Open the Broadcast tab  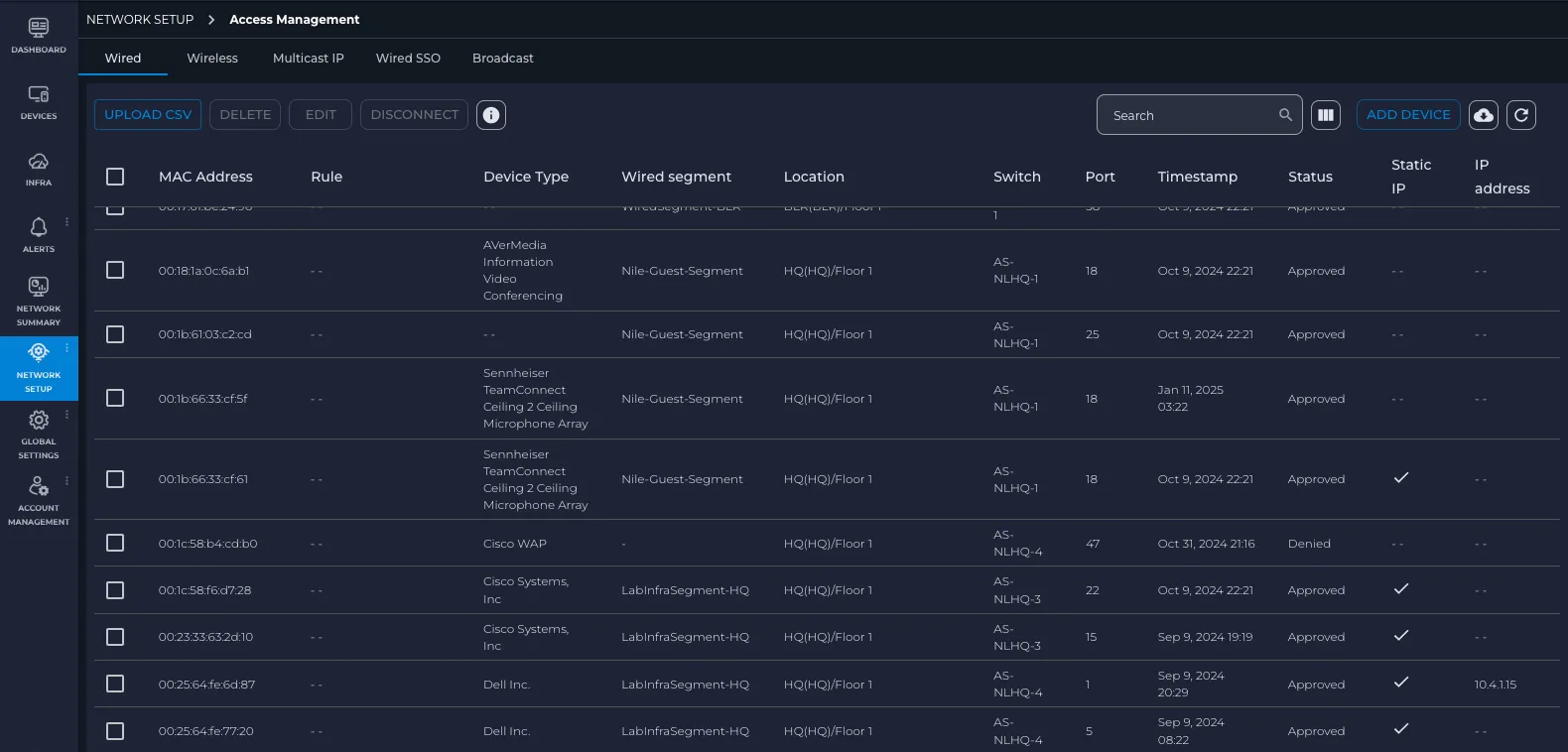[503, 59]
